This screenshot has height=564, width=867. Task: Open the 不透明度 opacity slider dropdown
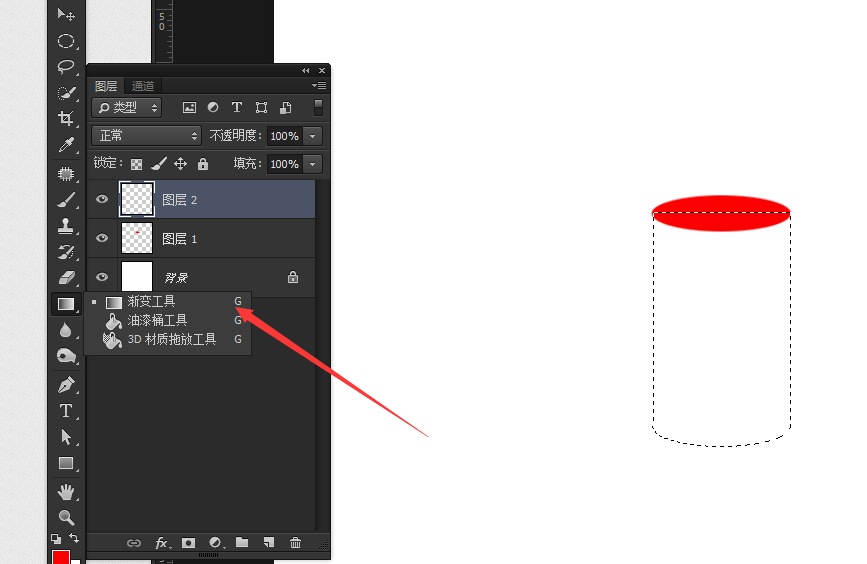(x=313, y=136)
